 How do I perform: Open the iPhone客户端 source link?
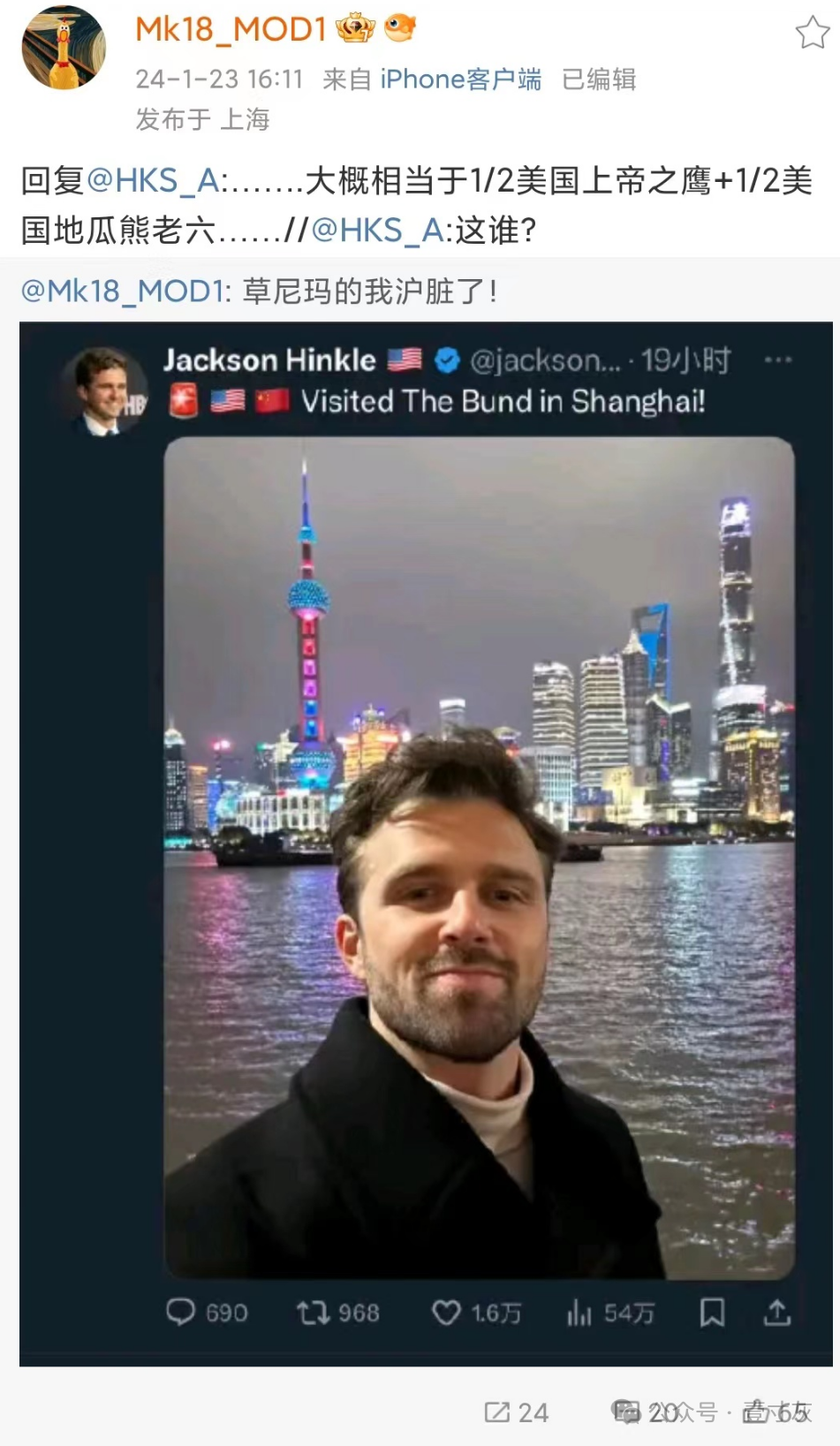pyautogui.click(x=460, y=79)
